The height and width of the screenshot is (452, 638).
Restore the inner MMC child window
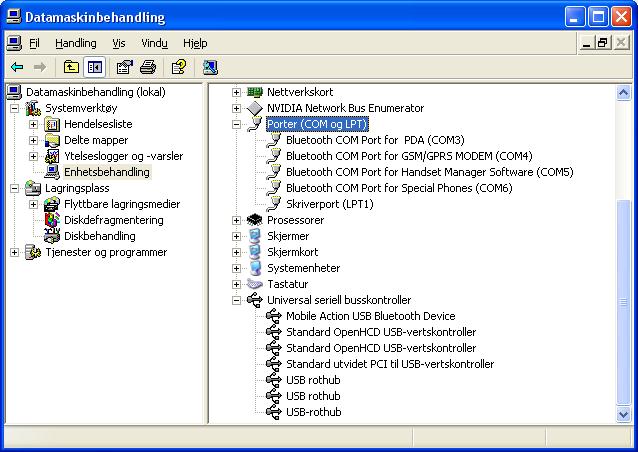[603, 42]
